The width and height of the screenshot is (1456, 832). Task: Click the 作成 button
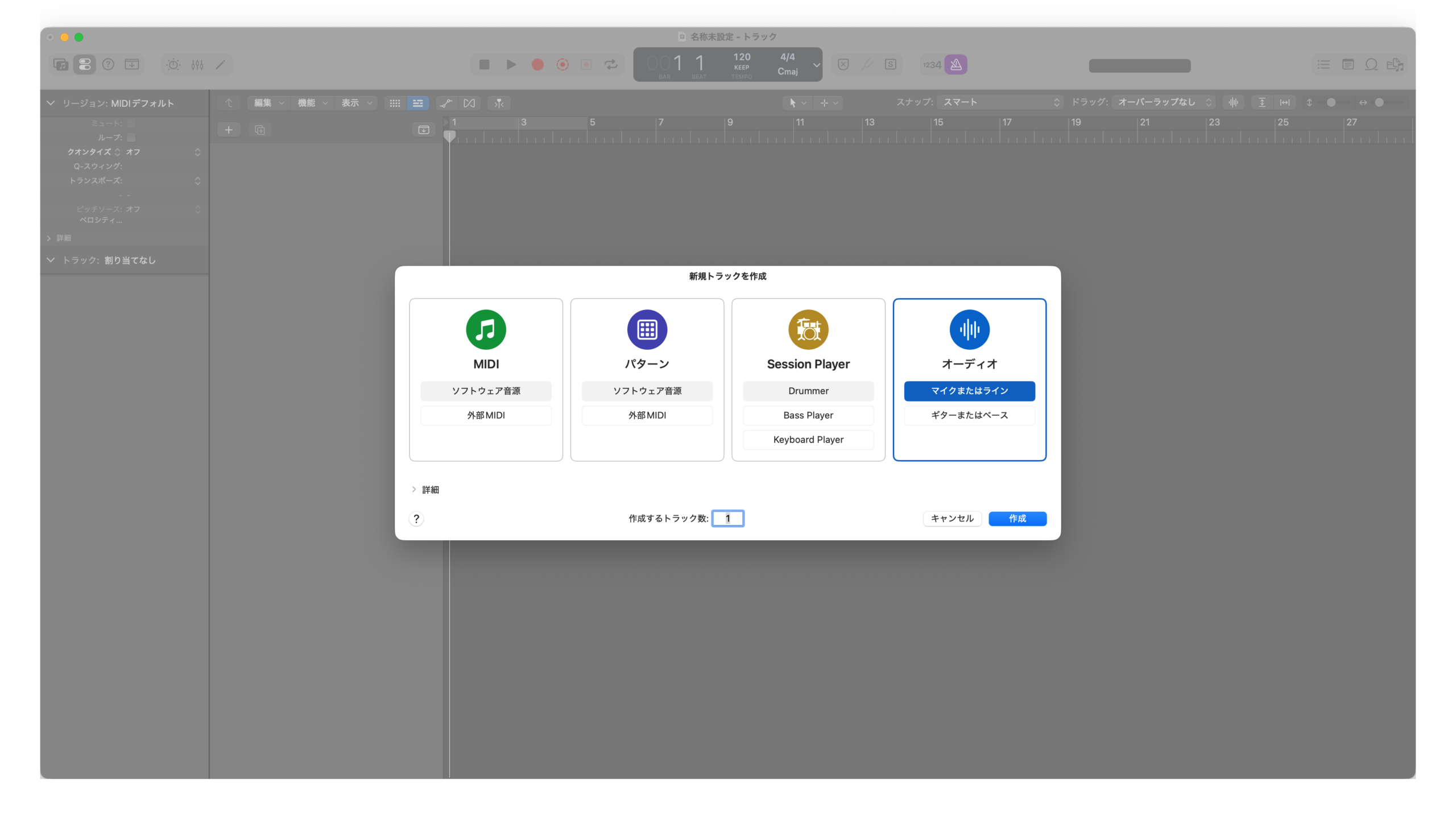1017,518
